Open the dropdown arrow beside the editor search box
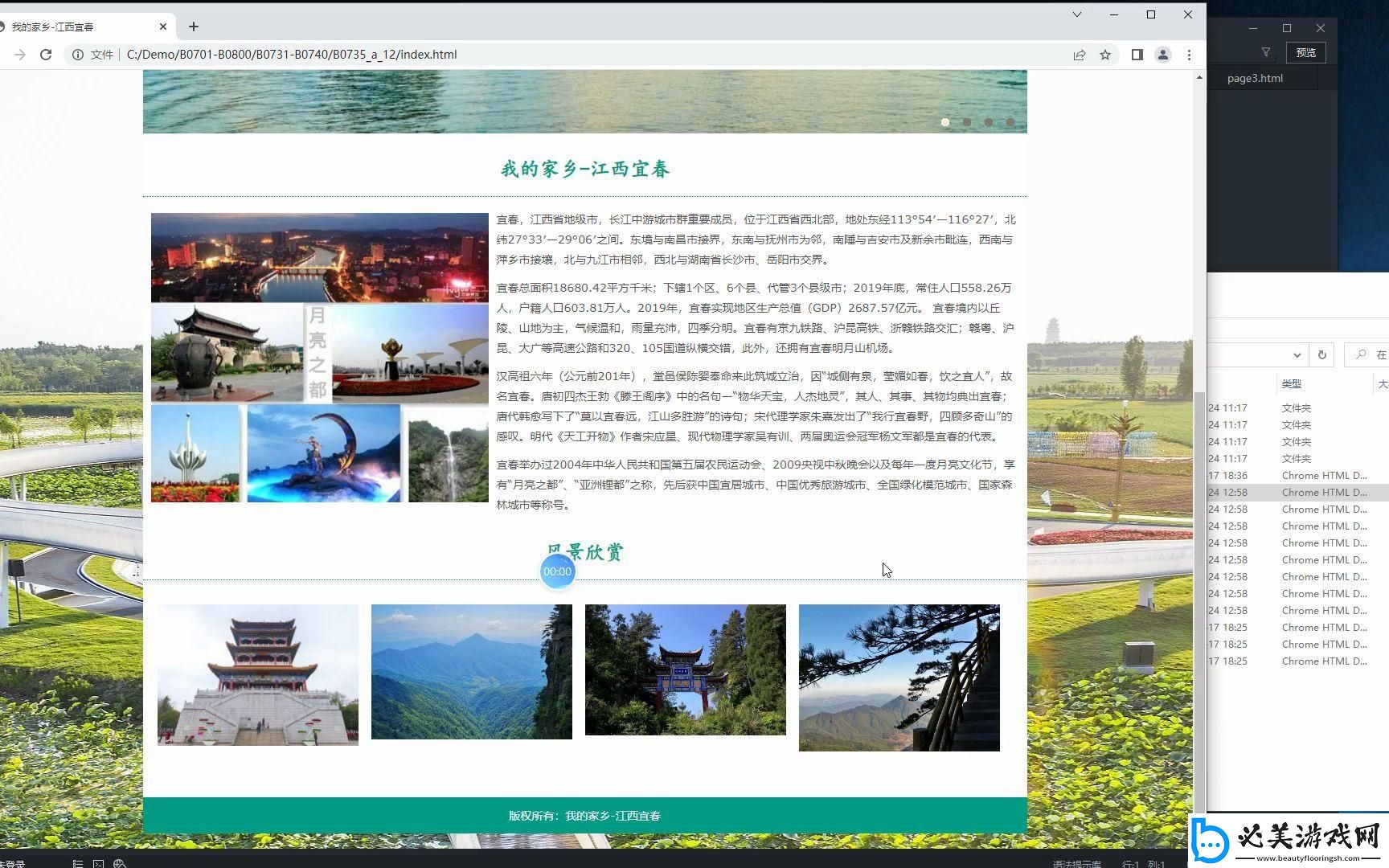This screenshot has height=868, width=1389. (x=1297, y=354)
